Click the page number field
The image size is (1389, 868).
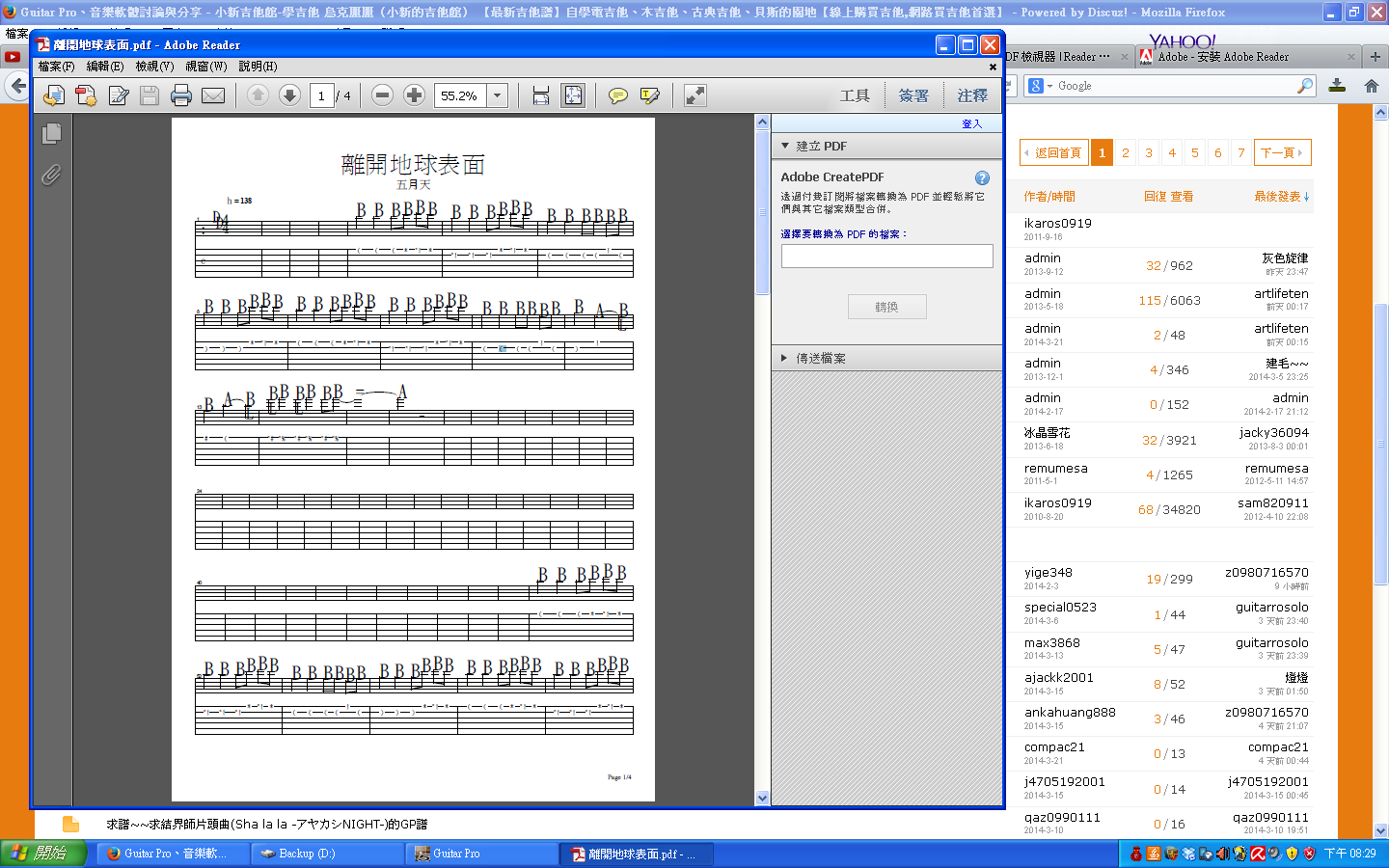[x=322, y=95]
